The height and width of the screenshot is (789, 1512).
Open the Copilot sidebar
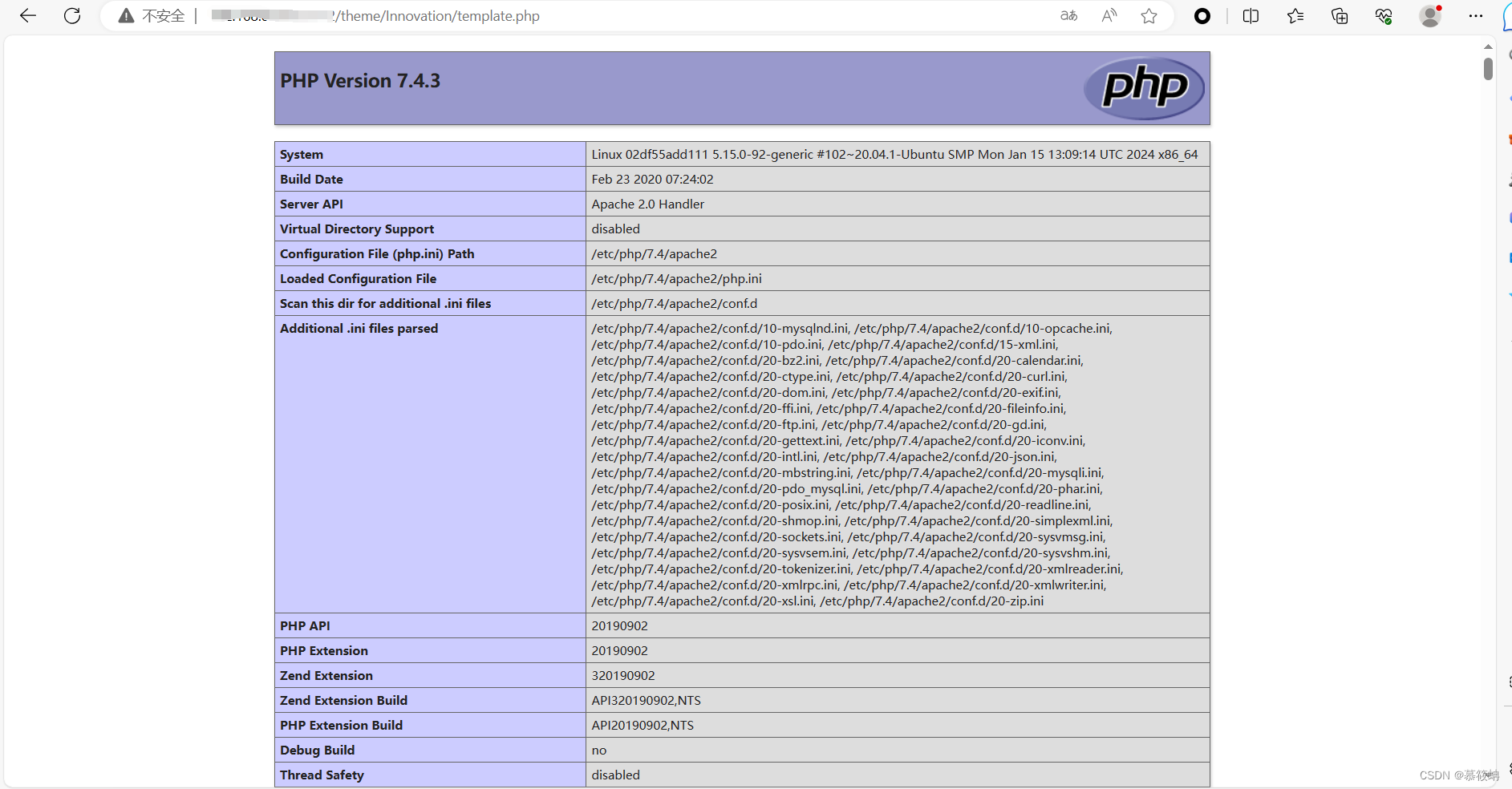1202,16
